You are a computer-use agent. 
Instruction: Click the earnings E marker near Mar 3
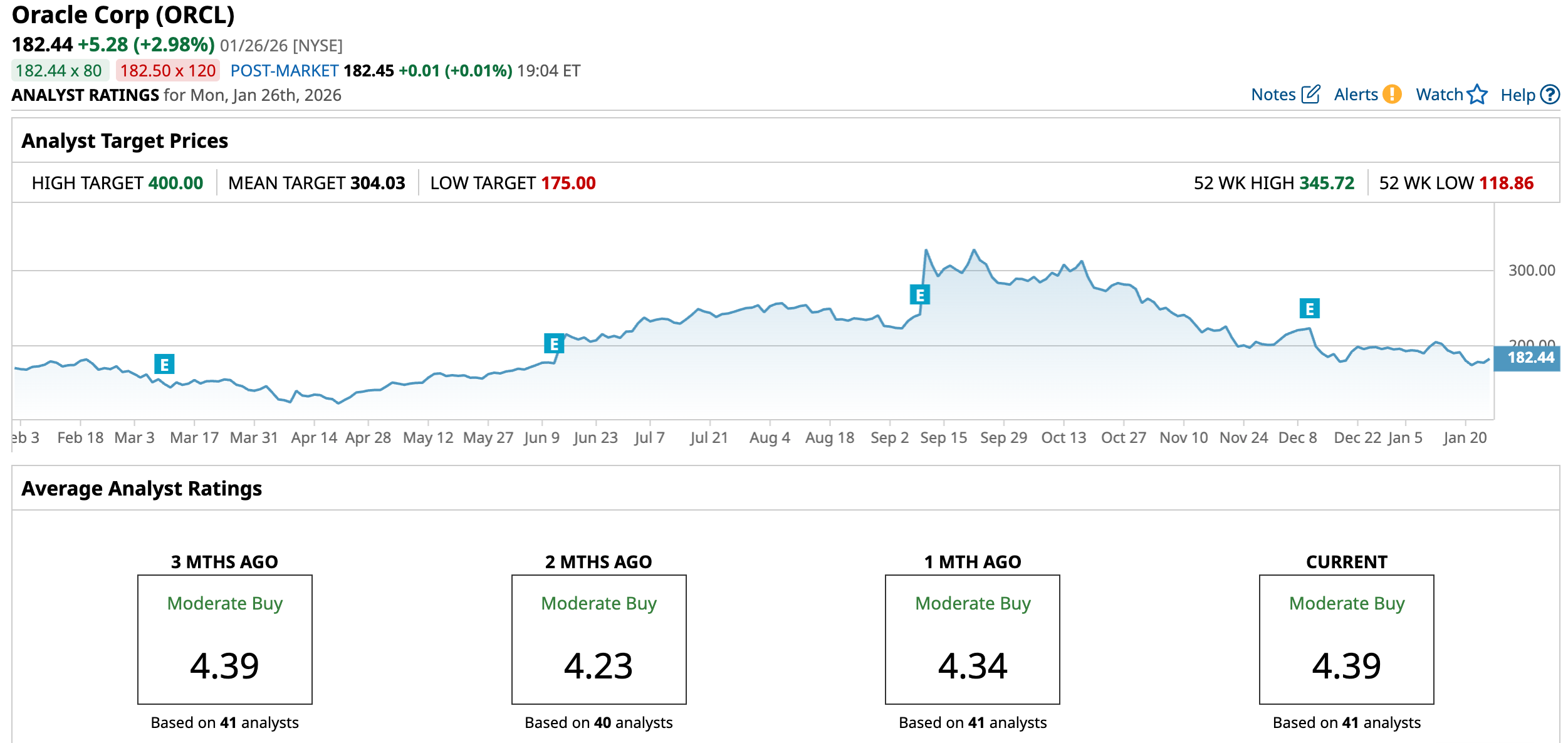tap(164, 364)
